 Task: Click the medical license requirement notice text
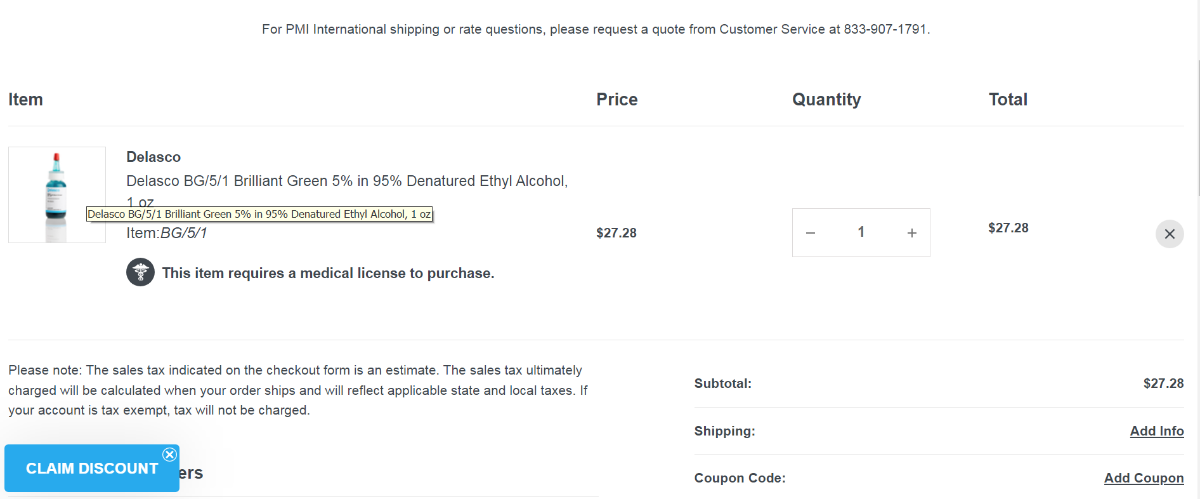(x=328, y=273)
